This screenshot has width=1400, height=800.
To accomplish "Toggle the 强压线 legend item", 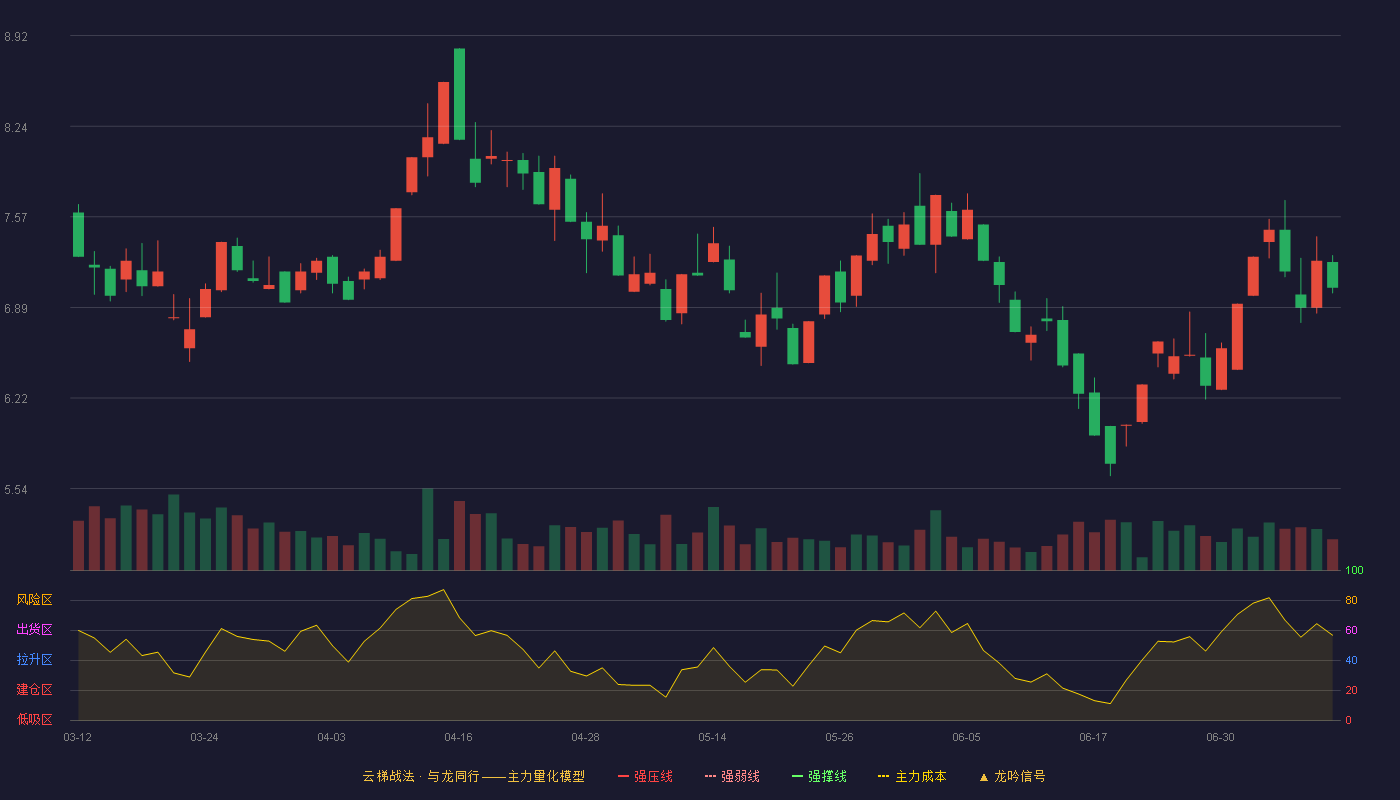I will (645, 776).
